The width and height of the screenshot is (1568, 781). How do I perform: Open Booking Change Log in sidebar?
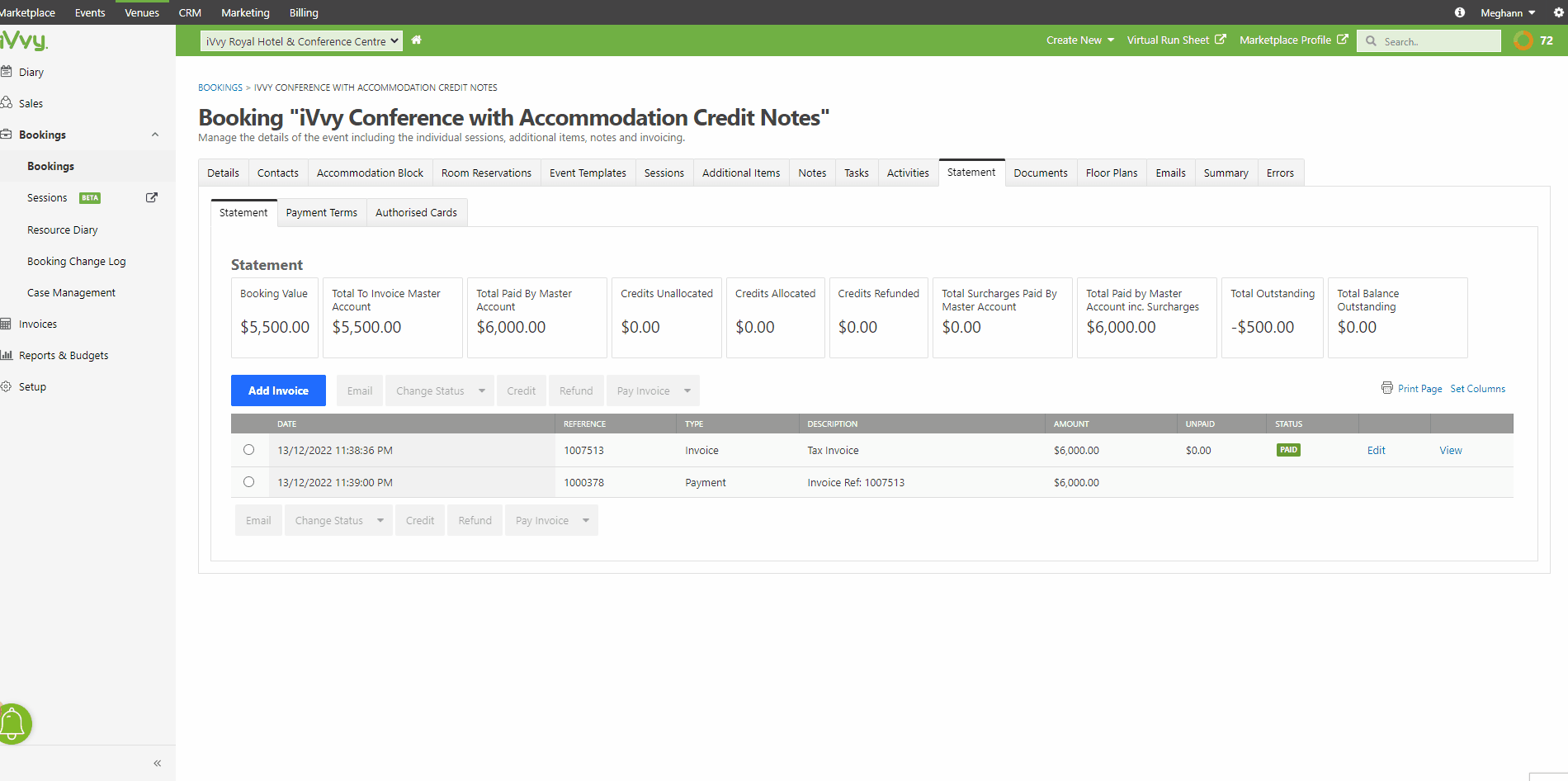(x=76, y=261)
